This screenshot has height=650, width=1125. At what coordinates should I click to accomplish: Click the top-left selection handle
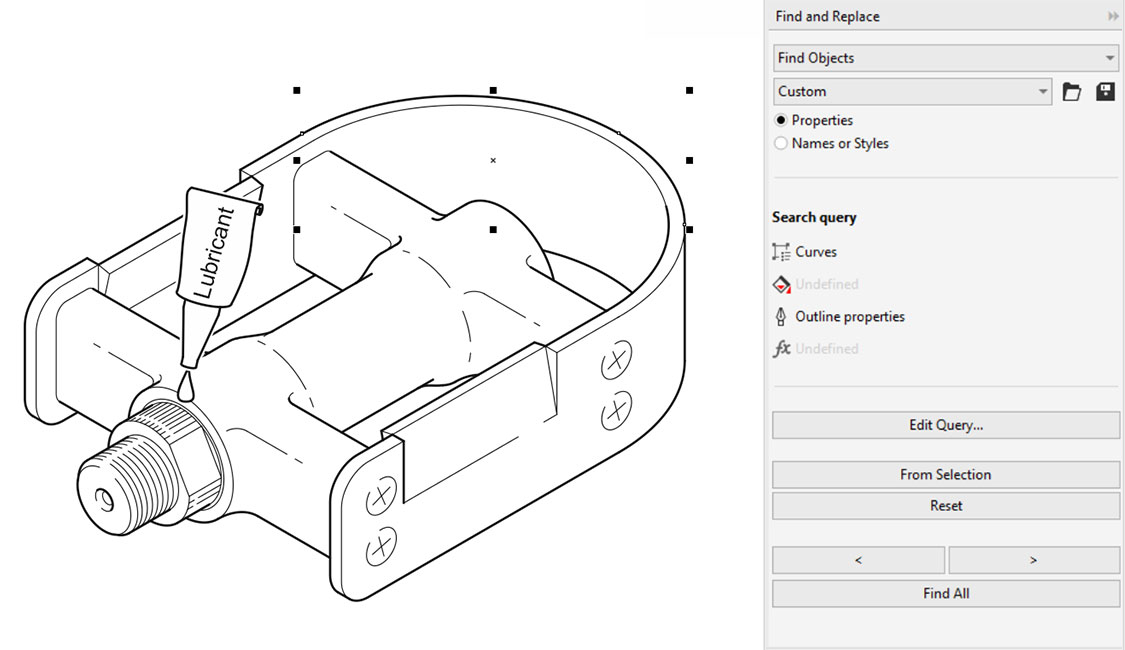[x=297, y=90]
